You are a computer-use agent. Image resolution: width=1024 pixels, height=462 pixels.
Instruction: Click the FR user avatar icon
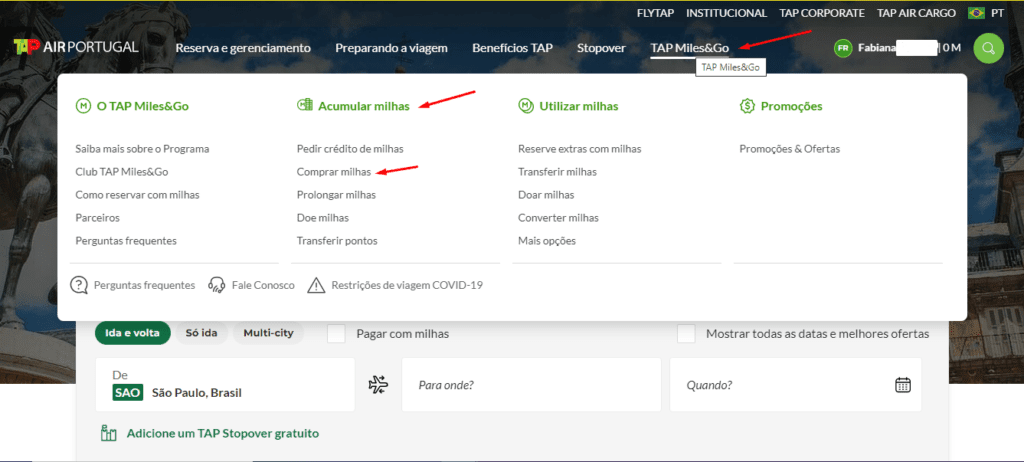[x=843, y=48]
